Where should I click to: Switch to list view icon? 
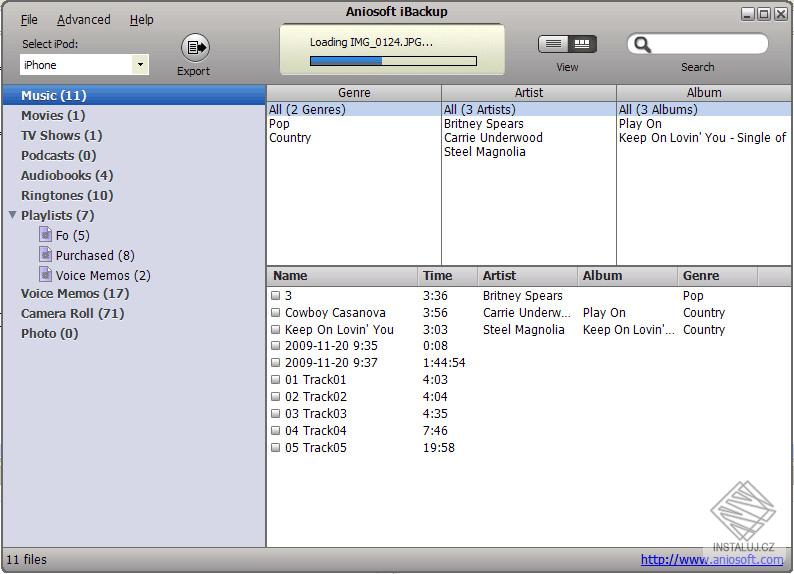point(553,44)
